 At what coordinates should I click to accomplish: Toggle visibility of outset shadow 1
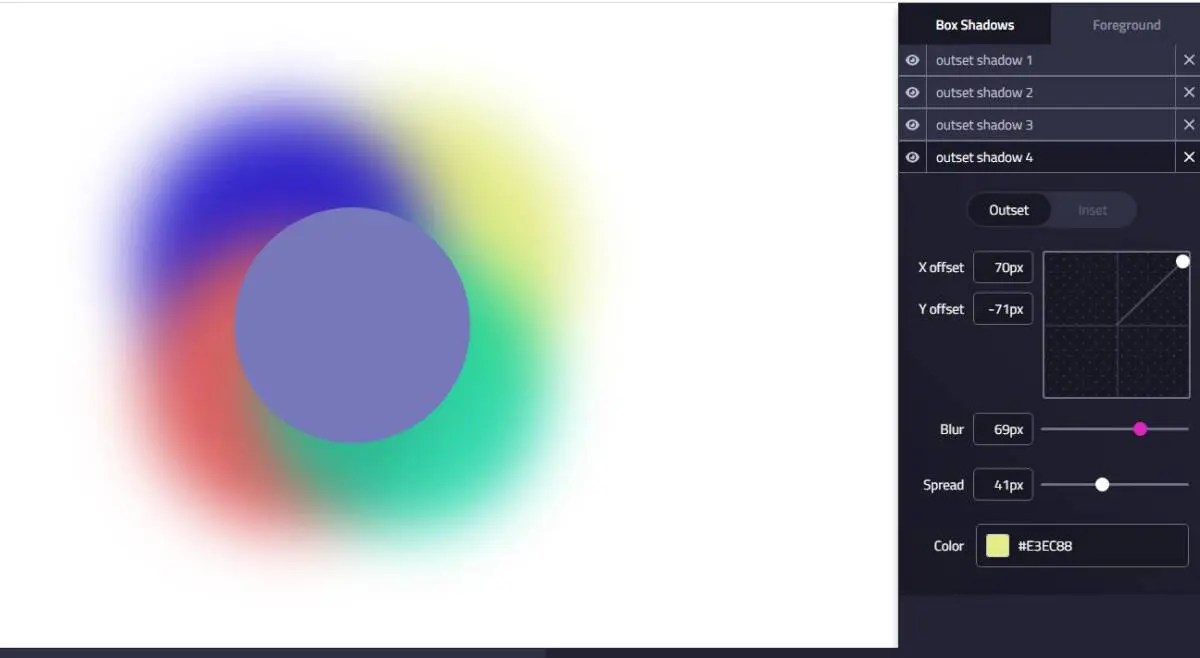(x=911, y=60)
